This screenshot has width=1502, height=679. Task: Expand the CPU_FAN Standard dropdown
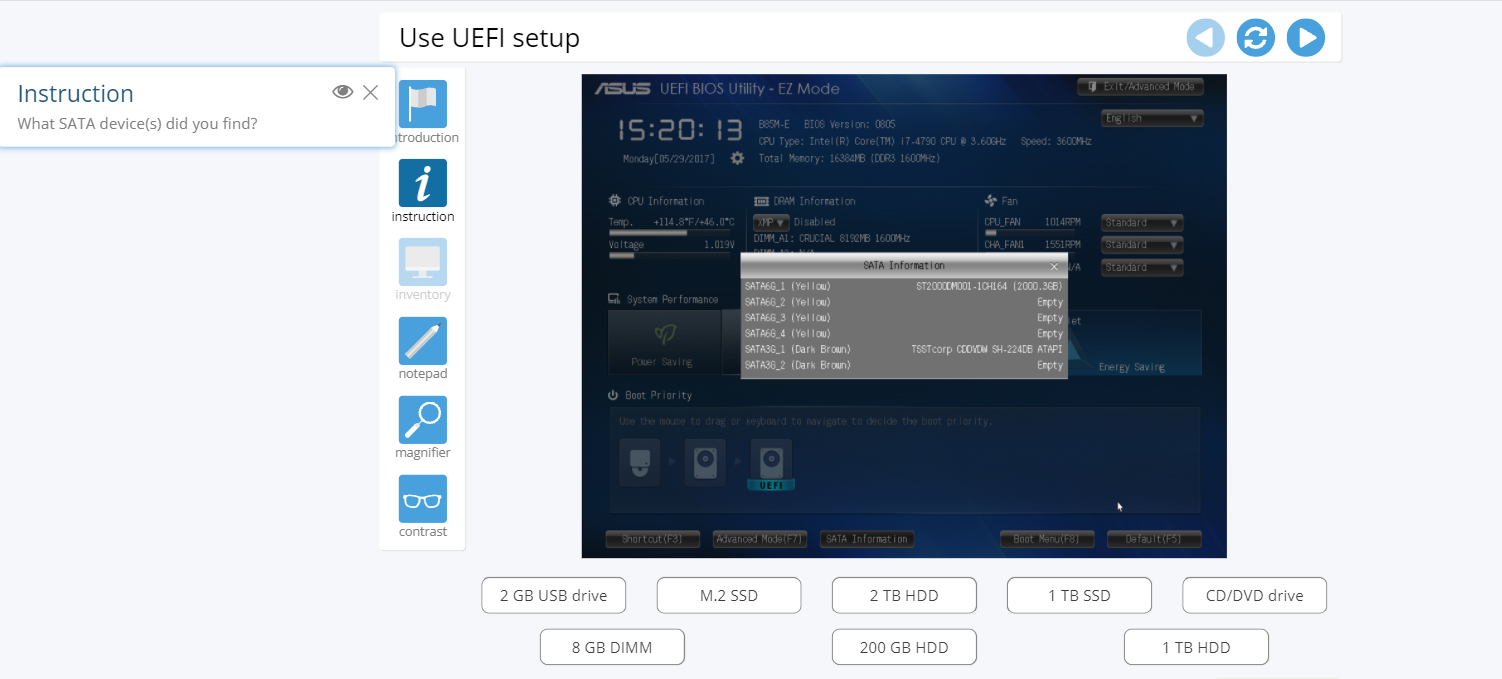(1142, 223)
